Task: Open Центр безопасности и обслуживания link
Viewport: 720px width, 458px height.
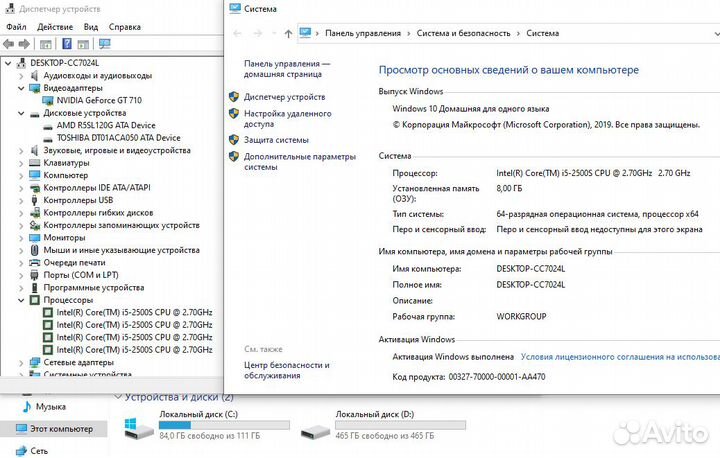Action: (x=287, y=370)
